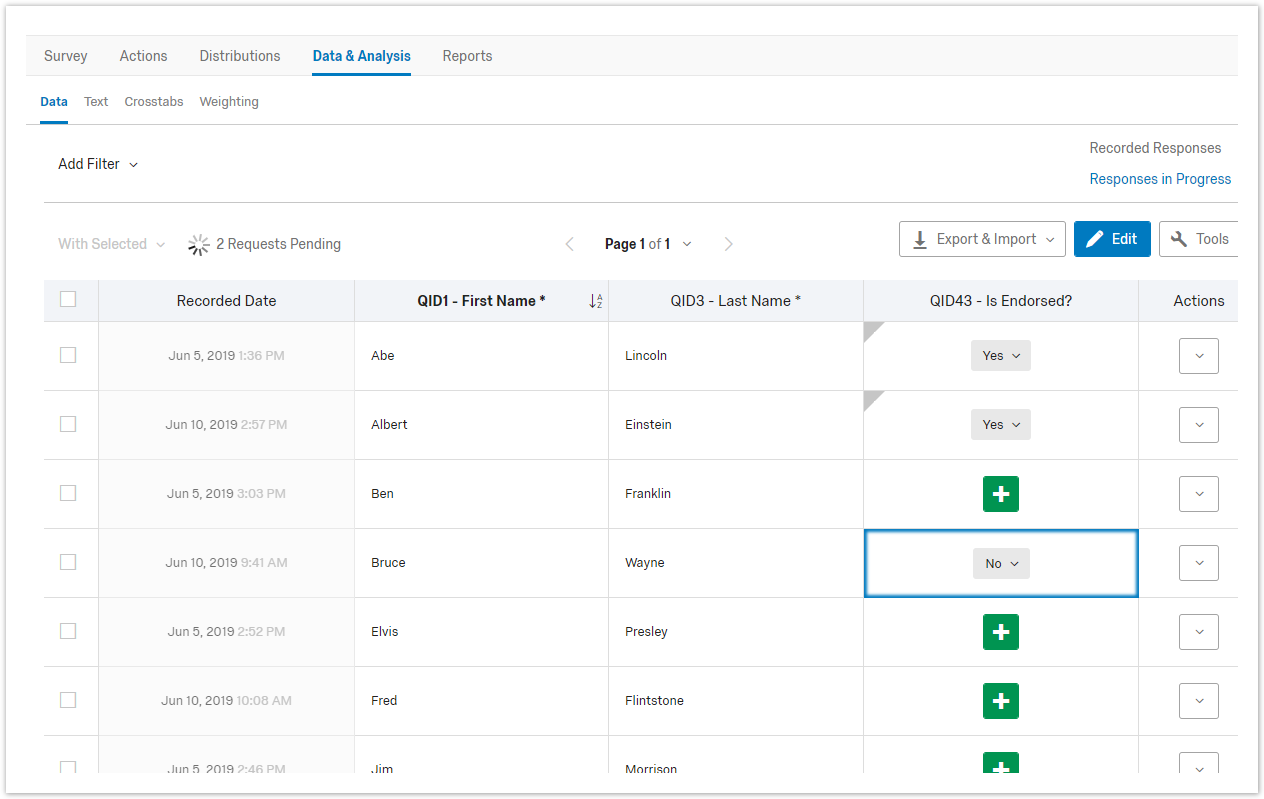Check the box for Bruce Wayne's response

[x=68, y=562]
